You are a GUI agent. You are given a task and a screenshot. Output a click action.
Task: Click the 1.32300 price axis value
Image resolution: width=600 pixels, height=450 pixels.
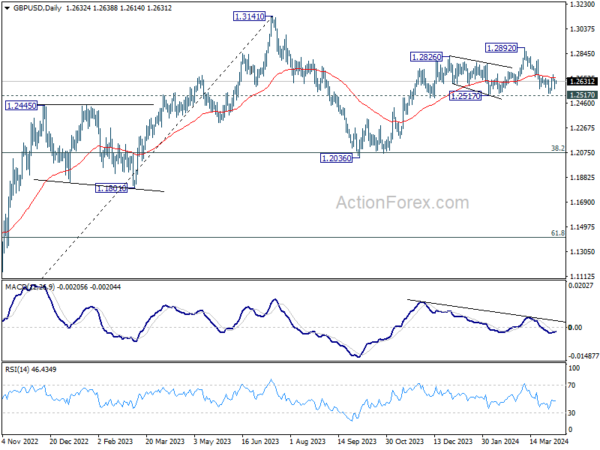pyautogui.click(x=582, y=4)
